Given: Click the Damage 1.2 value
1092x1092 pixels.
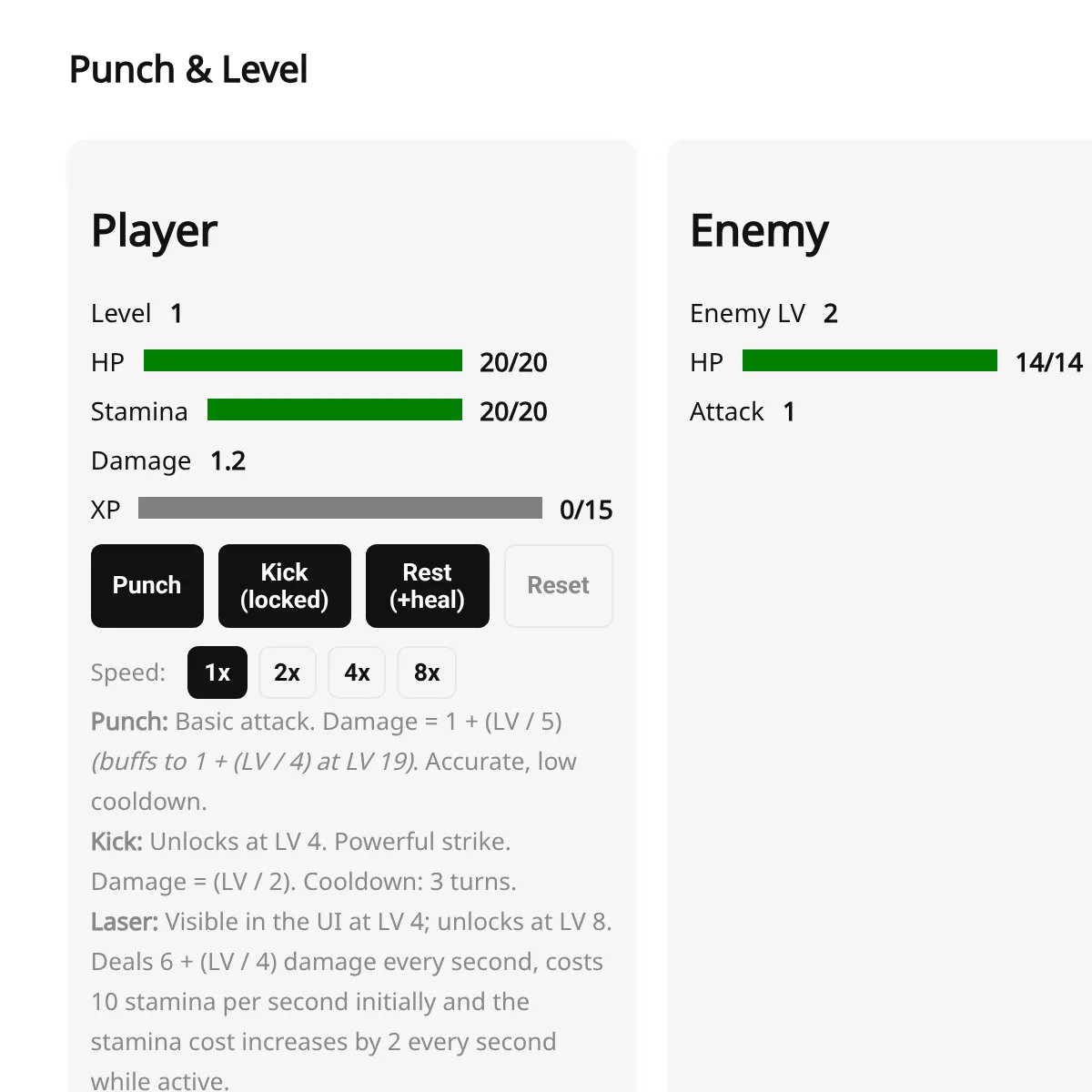Looking at the screenshot, I should [x=228, y=460].
